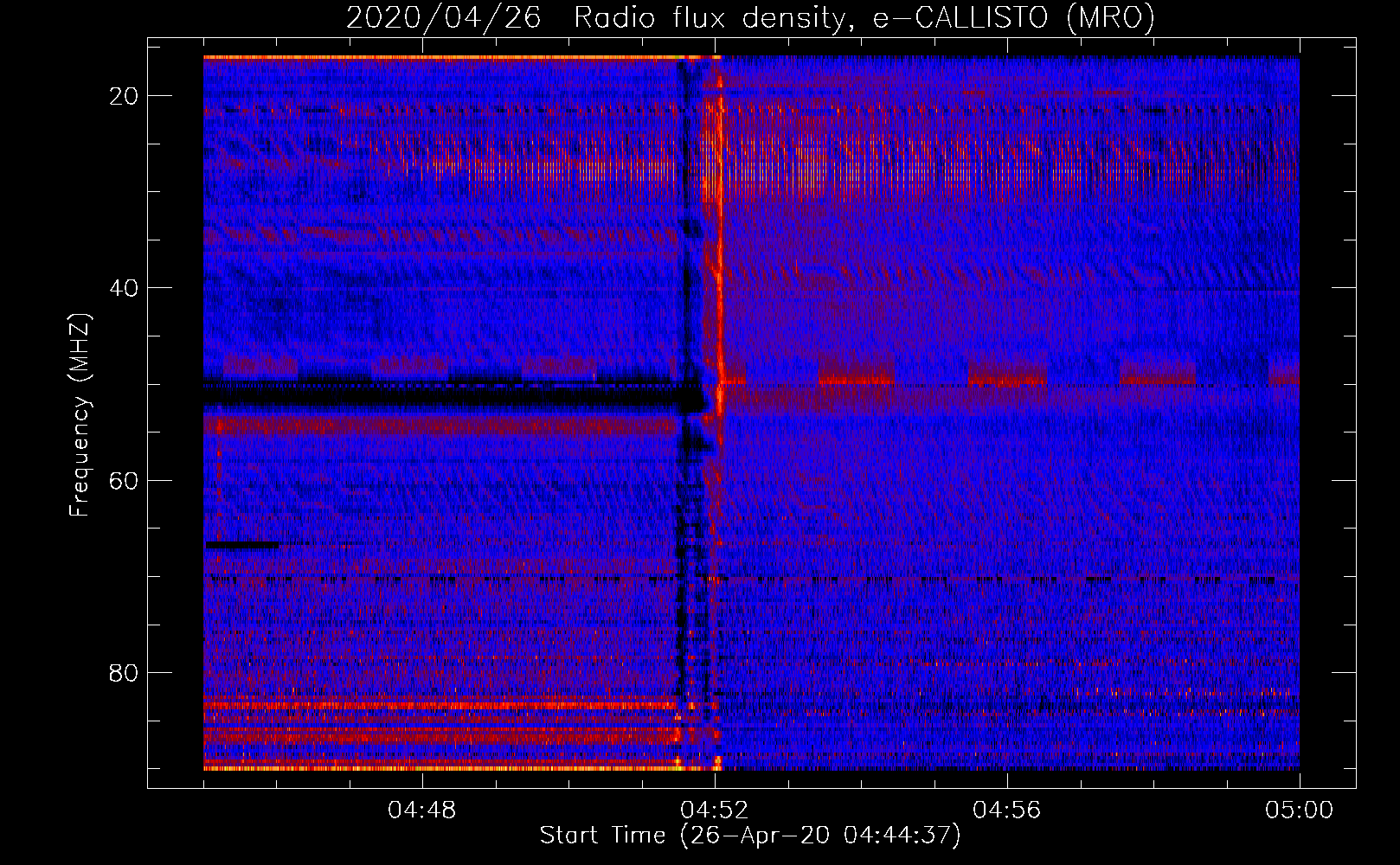
Task: Click the 04:52 time tick label
Action: click(x=714, y=811)
